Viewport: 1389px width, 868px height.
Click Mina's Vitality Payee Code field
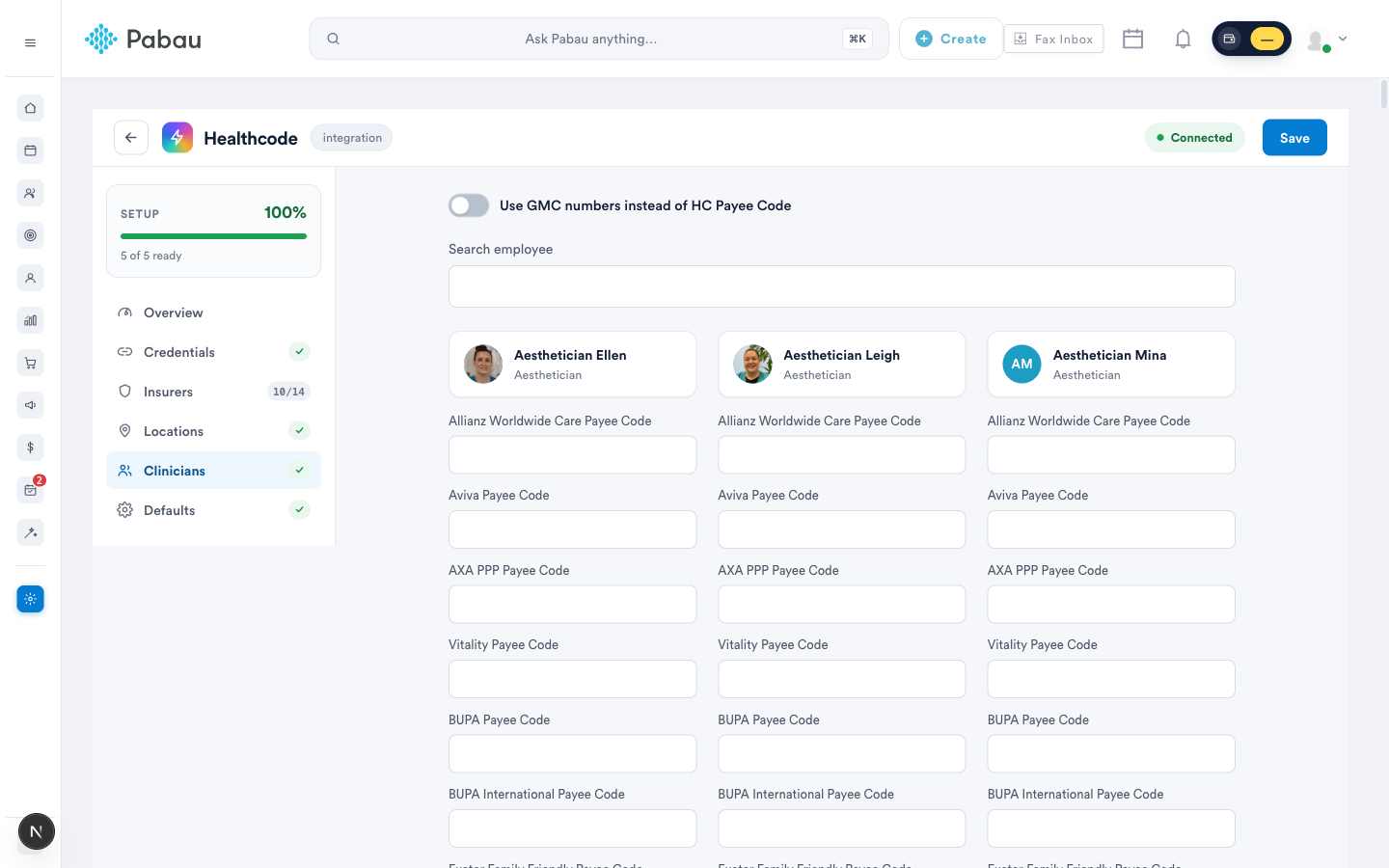pos(1111,679)
